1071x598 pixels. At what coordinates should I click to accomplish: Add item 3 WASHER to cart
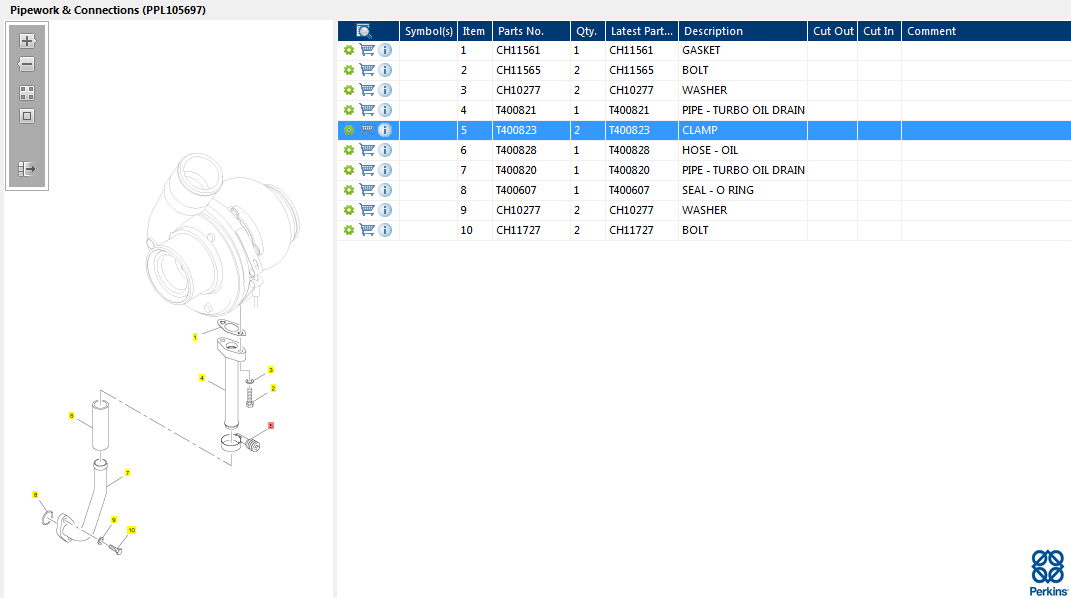(367, 90)
